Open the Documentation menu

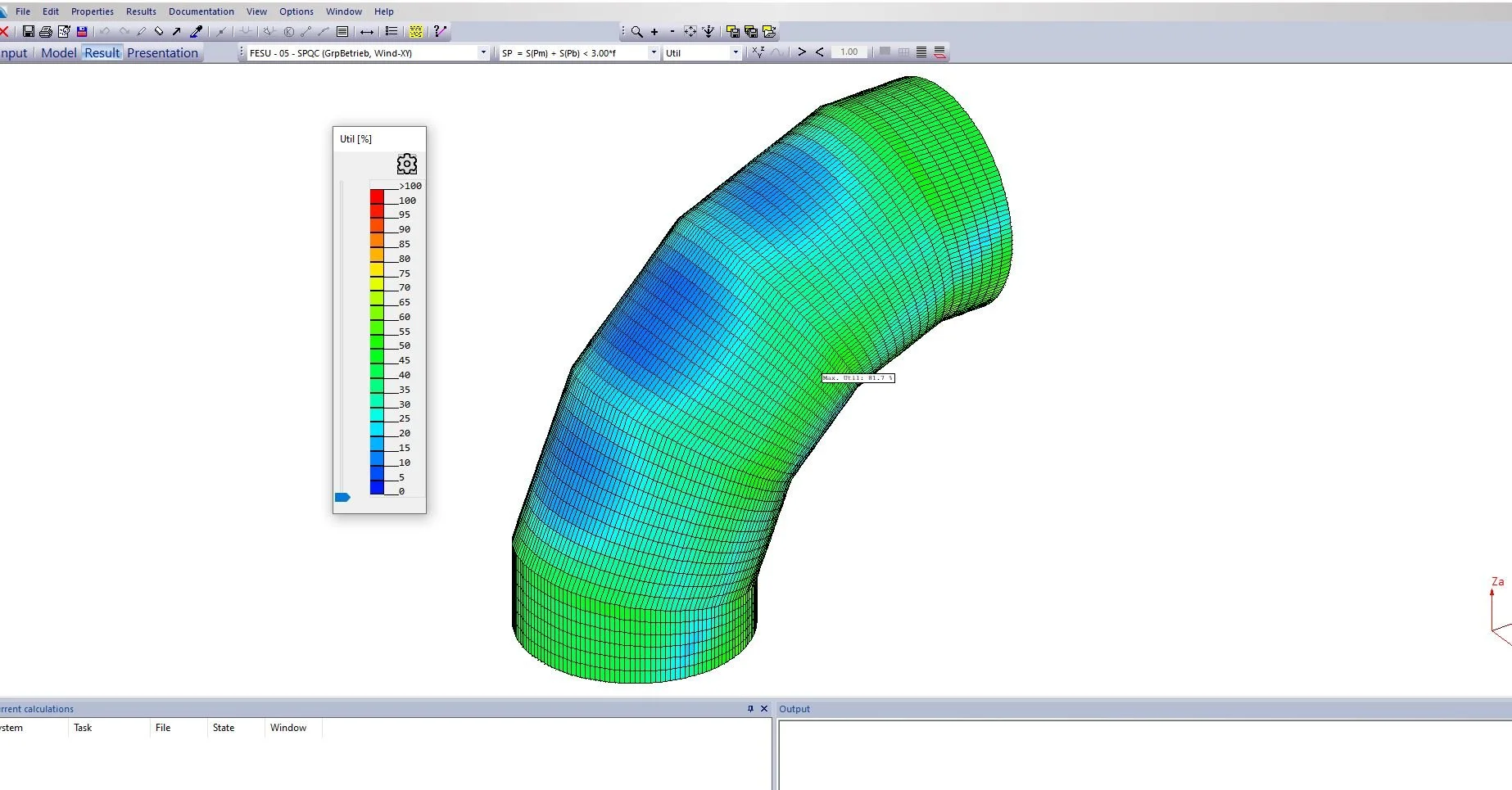pyautogui.click(x=201, y=11)
